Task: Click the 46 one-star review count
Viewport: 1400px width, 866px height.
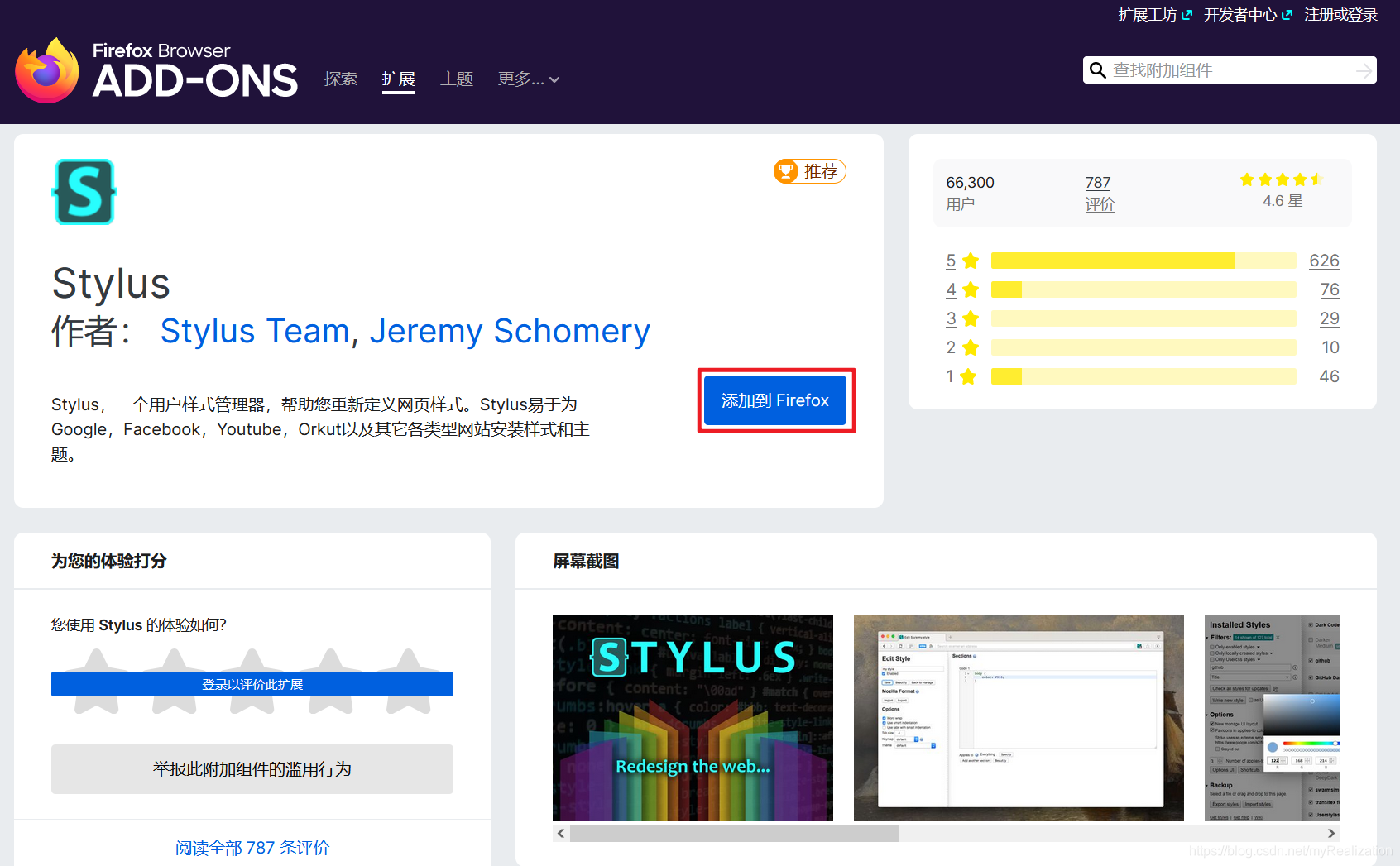Action: click(x=1329, y=376)
